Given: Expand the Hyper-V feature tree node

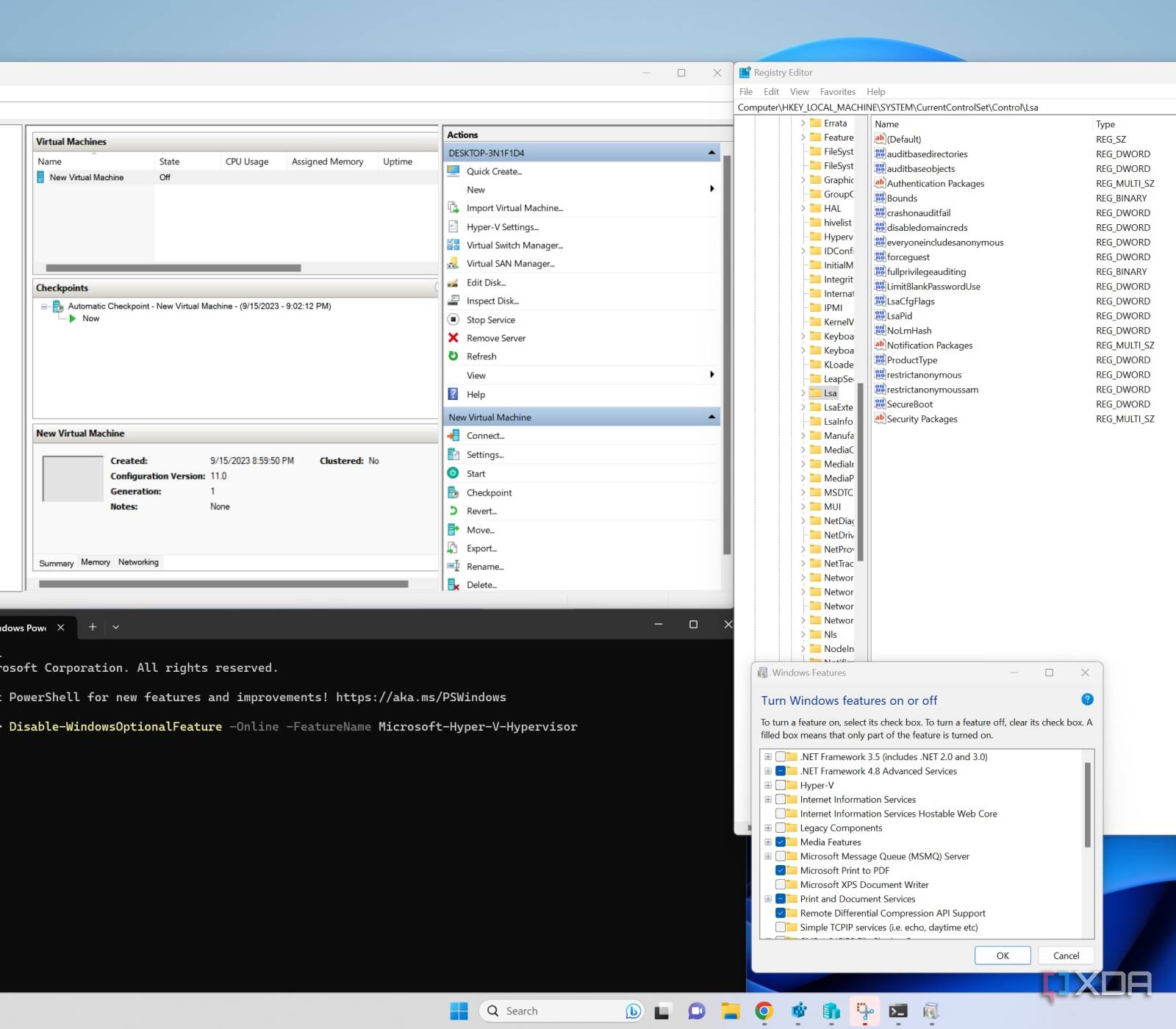Looking at the screenshot, I should point(768,785).
